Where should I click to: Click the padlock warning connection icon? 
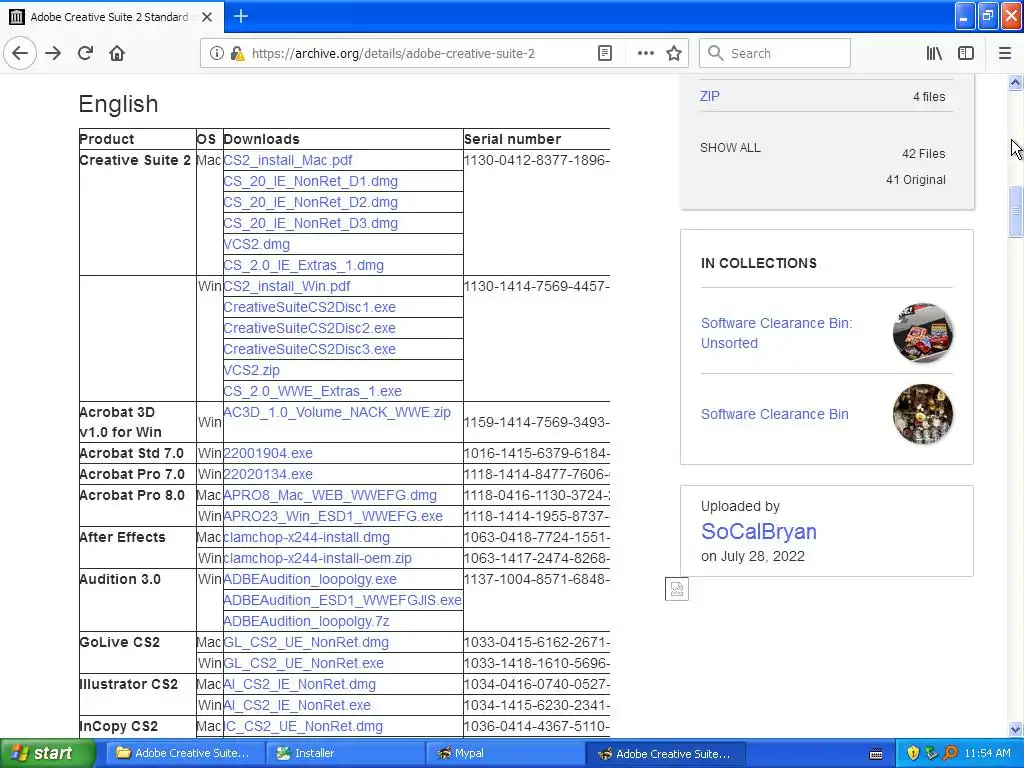click(x=238, y=54)
